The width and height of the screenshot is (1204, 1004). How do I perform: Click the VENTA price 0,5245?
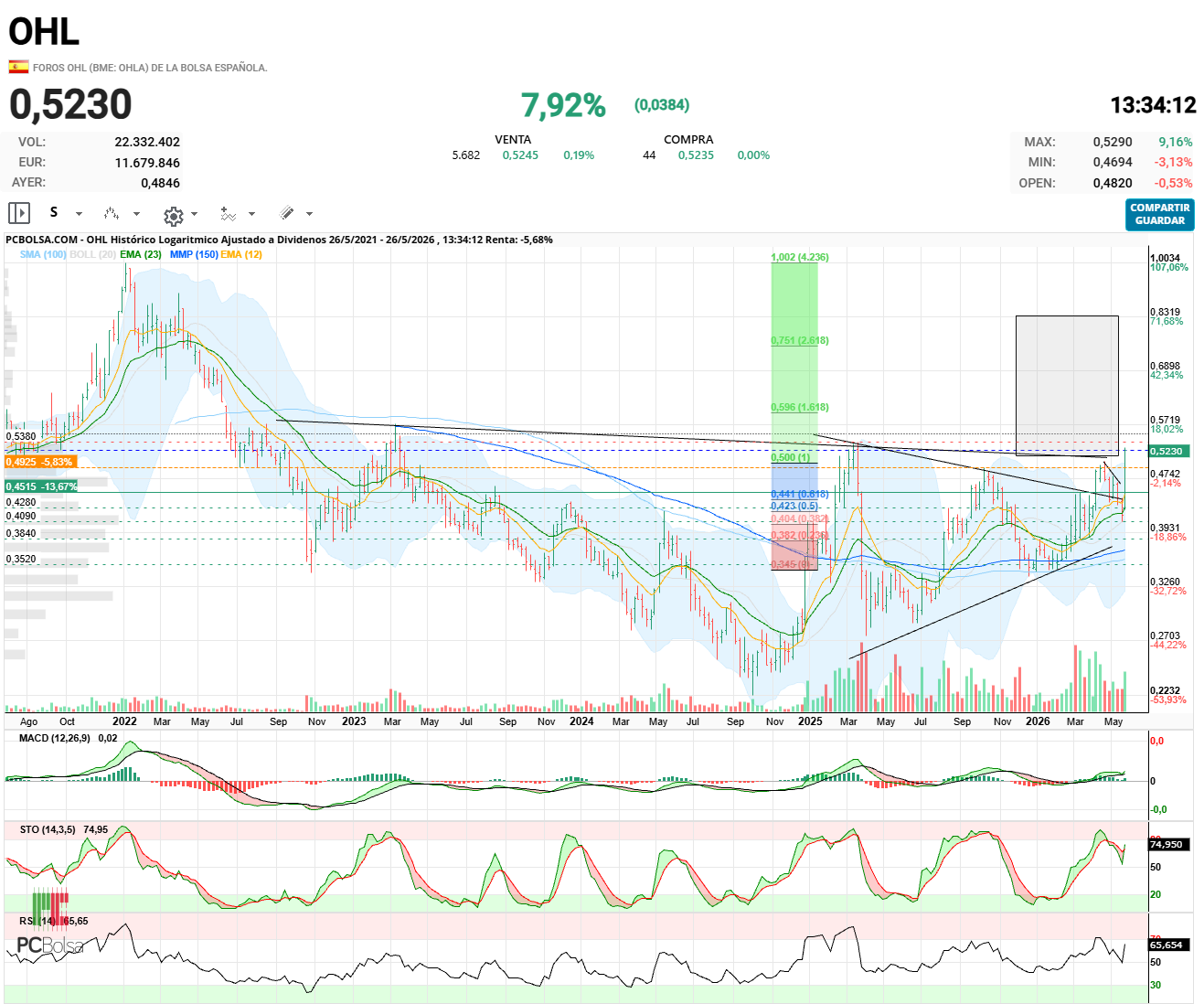520,155
